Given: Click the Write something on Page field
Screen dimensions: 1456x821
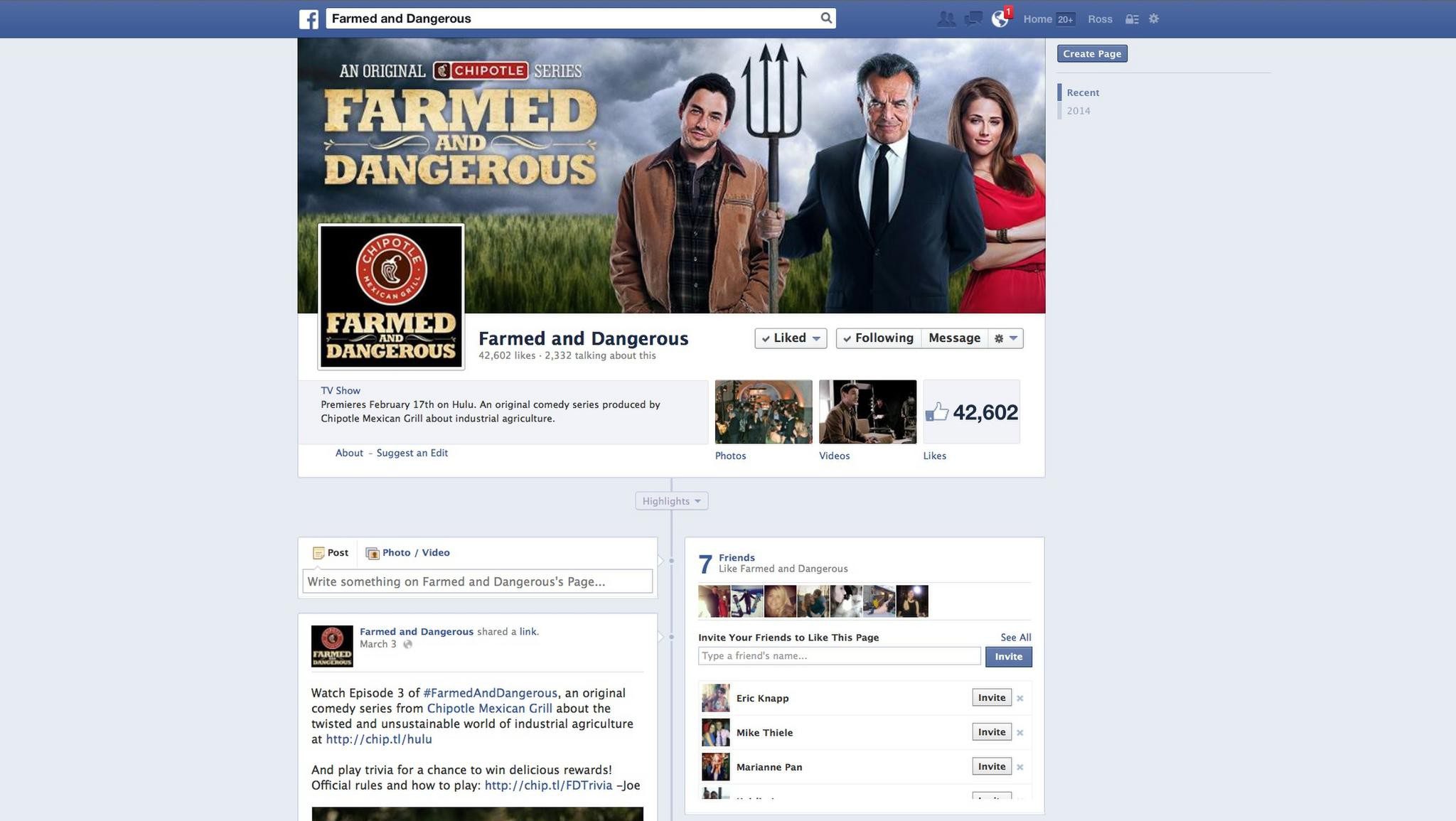Looking at the screenshot, I should coord(477,581).
